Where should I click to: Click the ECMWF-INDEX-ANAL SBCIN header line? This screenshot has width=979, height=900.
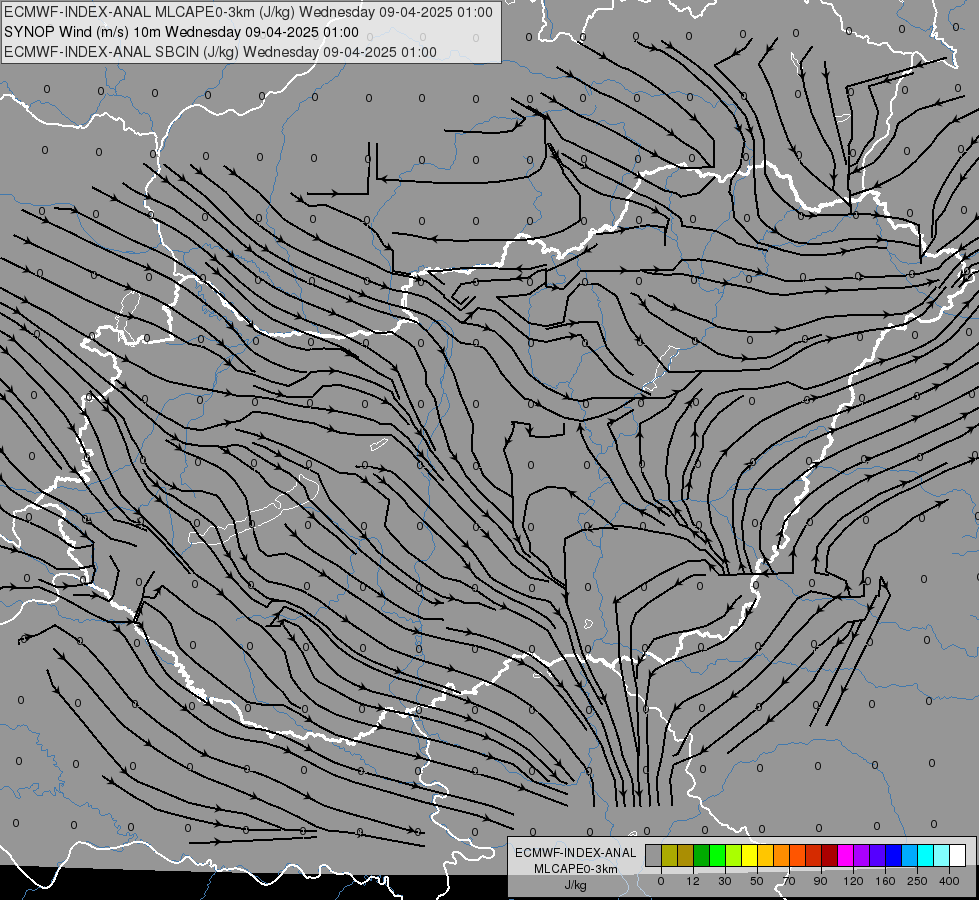(220, 52)
